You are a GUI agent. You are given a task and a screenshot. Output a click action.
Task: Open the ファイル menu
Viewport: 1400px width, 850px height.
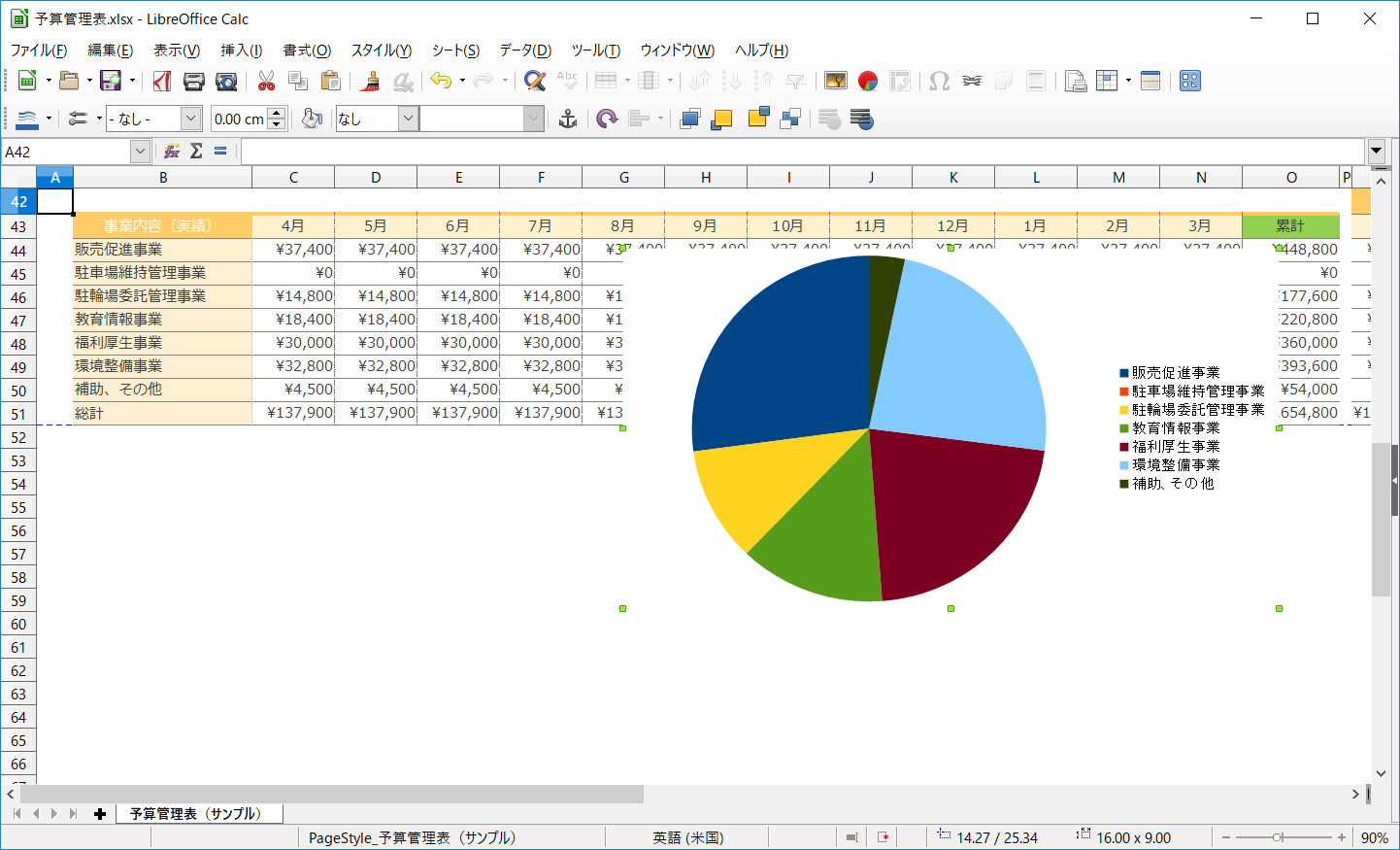(39, 51)
